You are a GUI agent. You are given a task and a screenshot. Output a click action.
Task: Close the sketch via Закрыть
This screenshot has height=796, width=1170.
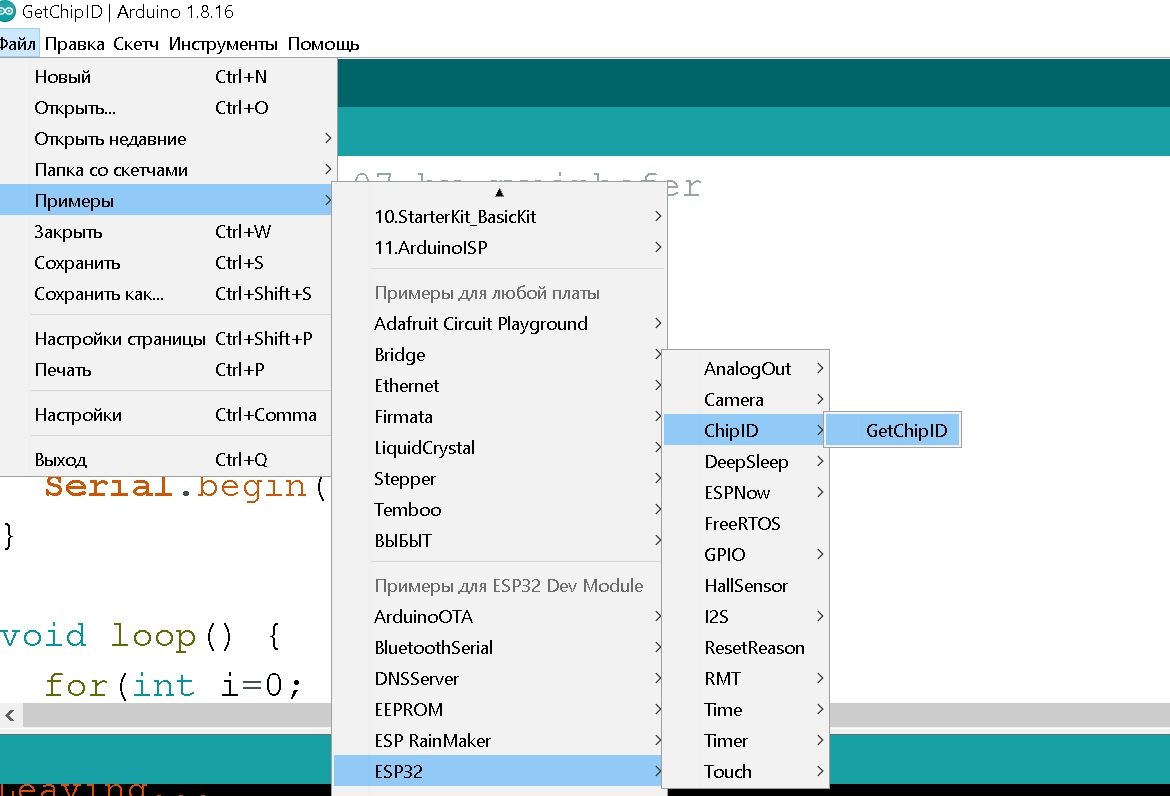coord(166,232)
